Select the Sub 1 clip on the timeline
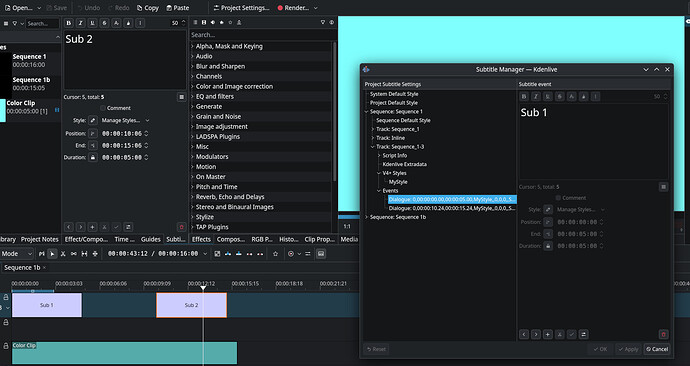Image resolution: width=690 pixels, height=366 pixels. [47, 305]
